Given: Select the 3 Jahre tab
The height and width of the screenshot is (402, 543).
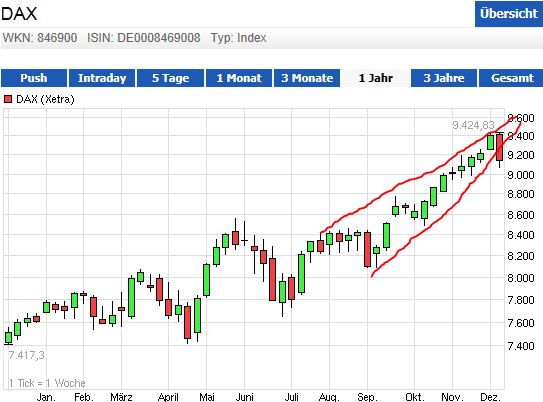Looking at the screenshot, I should tap(444, 78).
